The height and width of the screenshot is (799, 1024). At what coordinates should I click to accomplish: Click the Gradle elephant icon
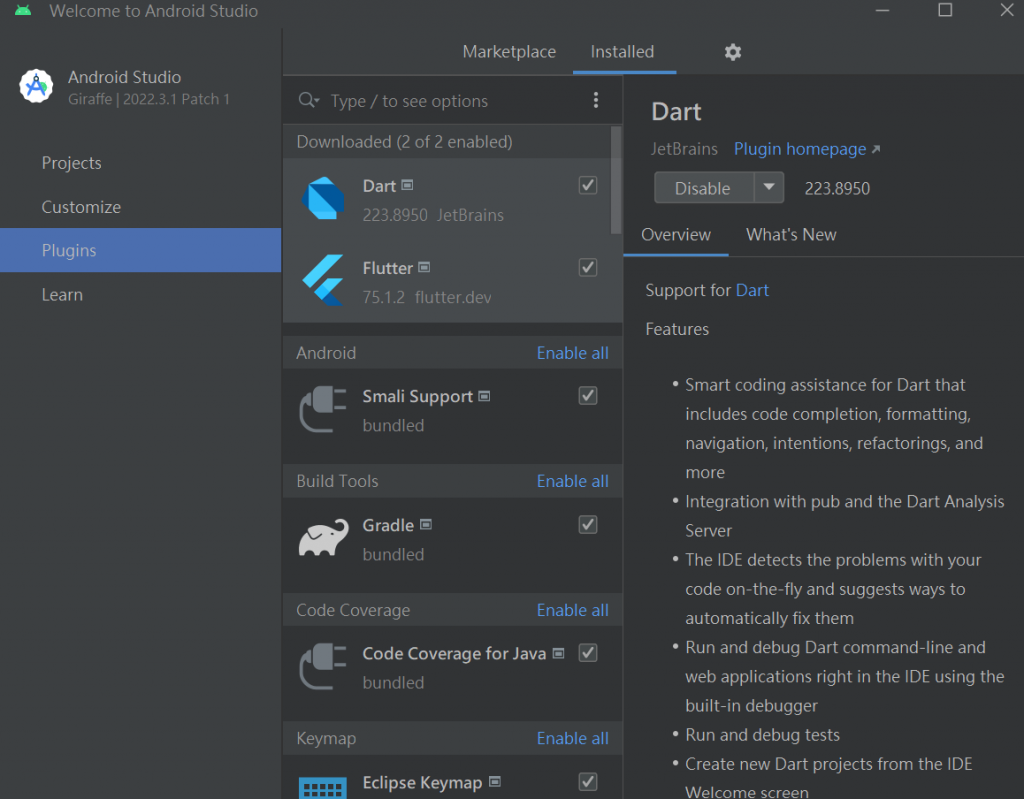[323, 538]
